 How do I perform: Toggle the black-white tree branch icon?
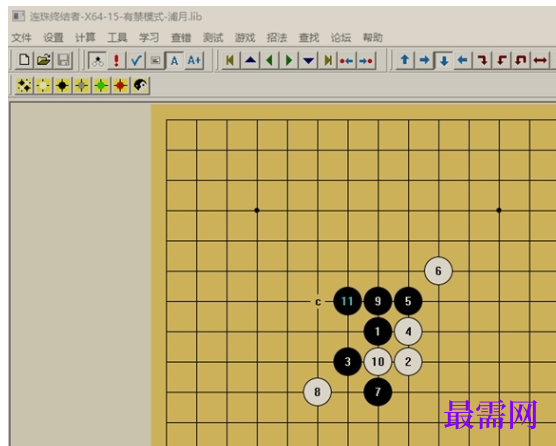pos(97,60)
